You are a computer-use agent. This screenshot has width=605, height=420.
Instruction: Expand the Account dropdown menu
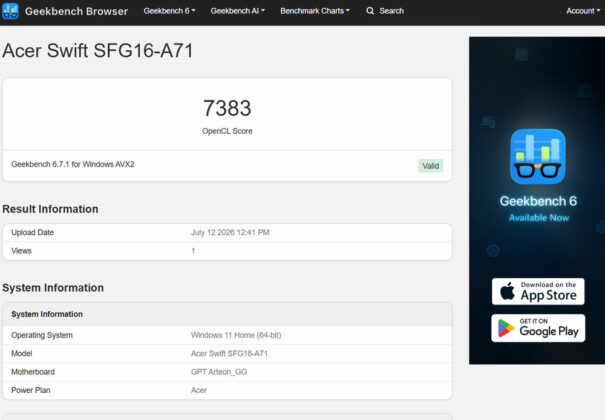click(x=583, y=11)
